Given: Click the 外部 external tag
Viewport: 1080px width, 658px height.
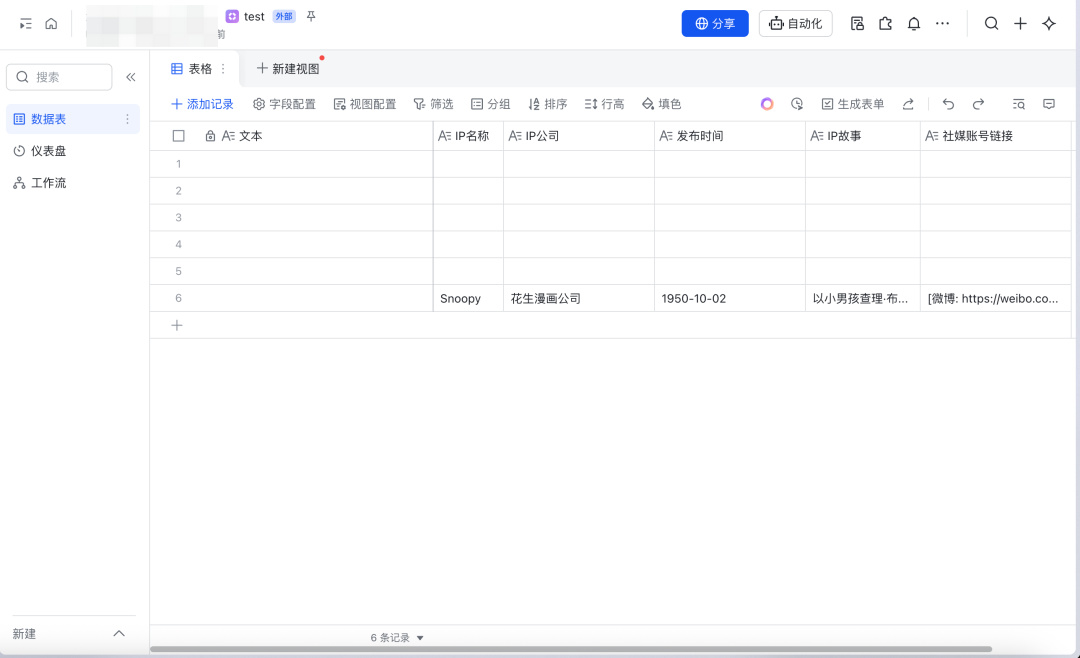Looking at the screenshot, I should [284, 17].
